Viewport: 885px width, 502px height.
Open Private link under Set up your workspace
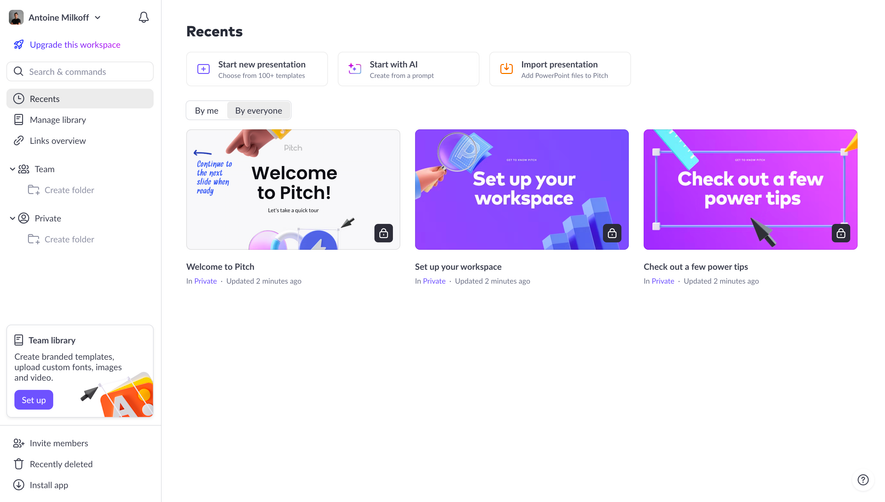click(434, 281)
